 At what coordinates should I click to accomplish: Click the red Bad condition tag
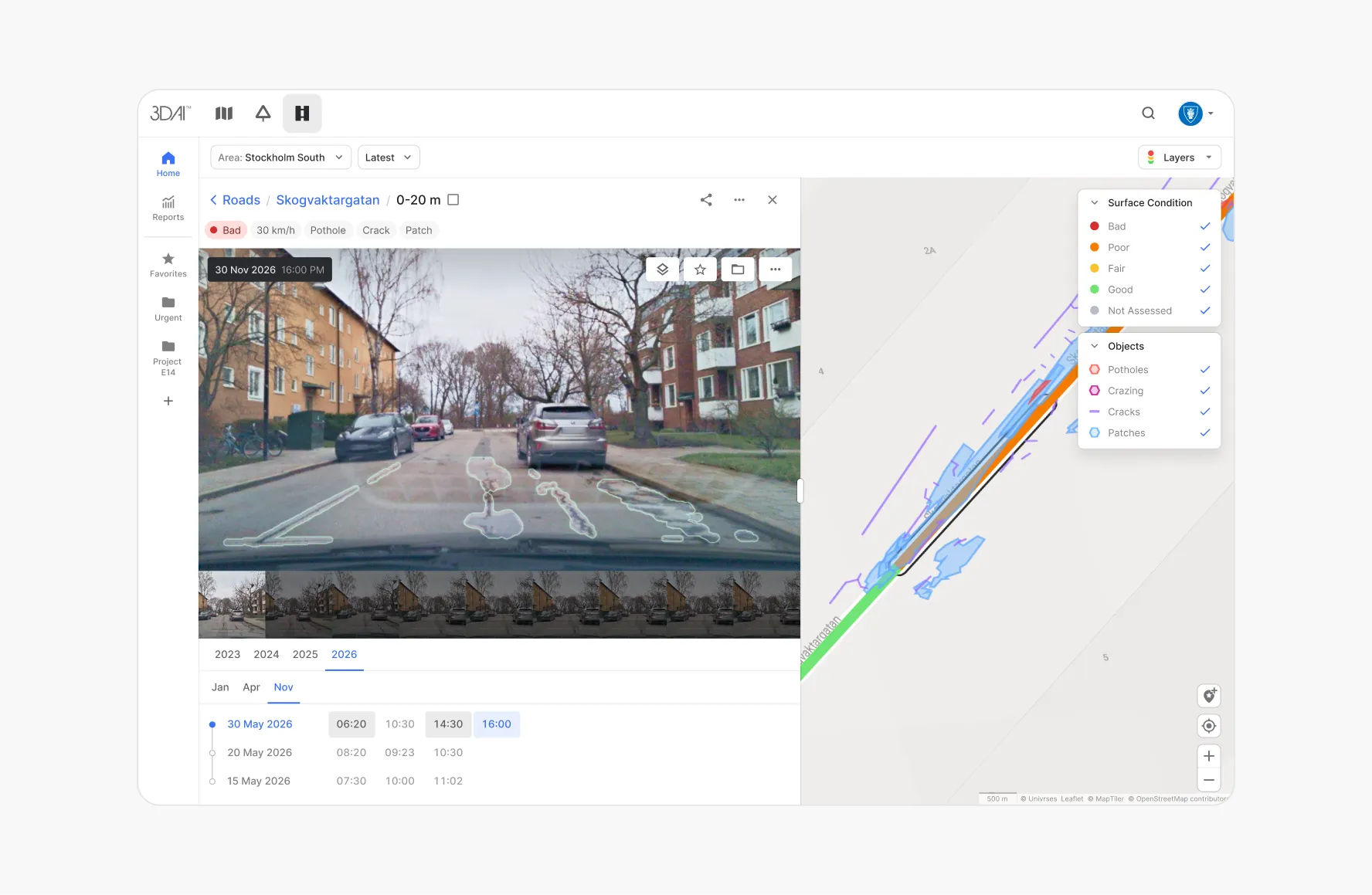pos(226,230)
